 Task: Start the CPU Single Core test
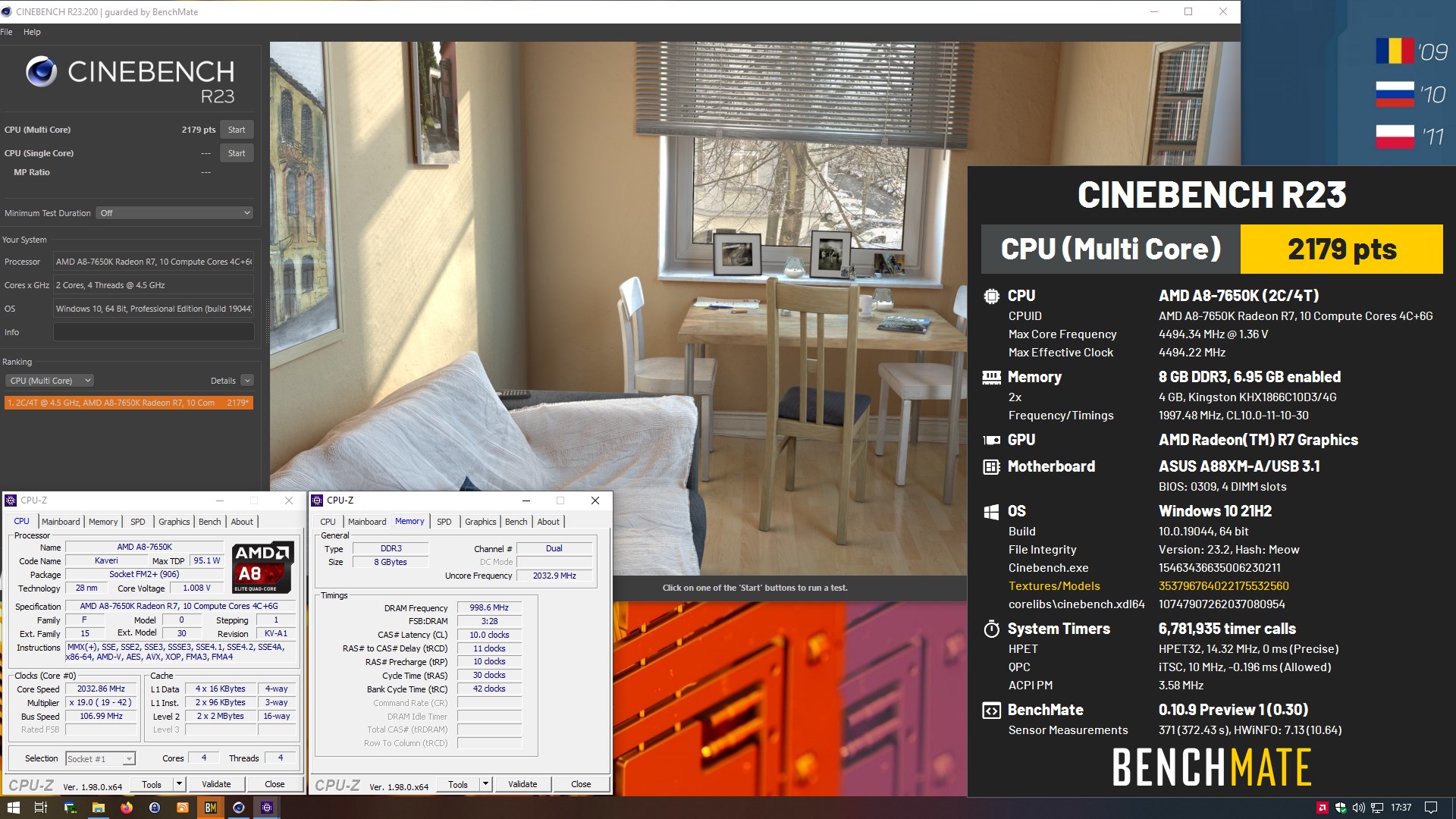(x=237, y=153)
